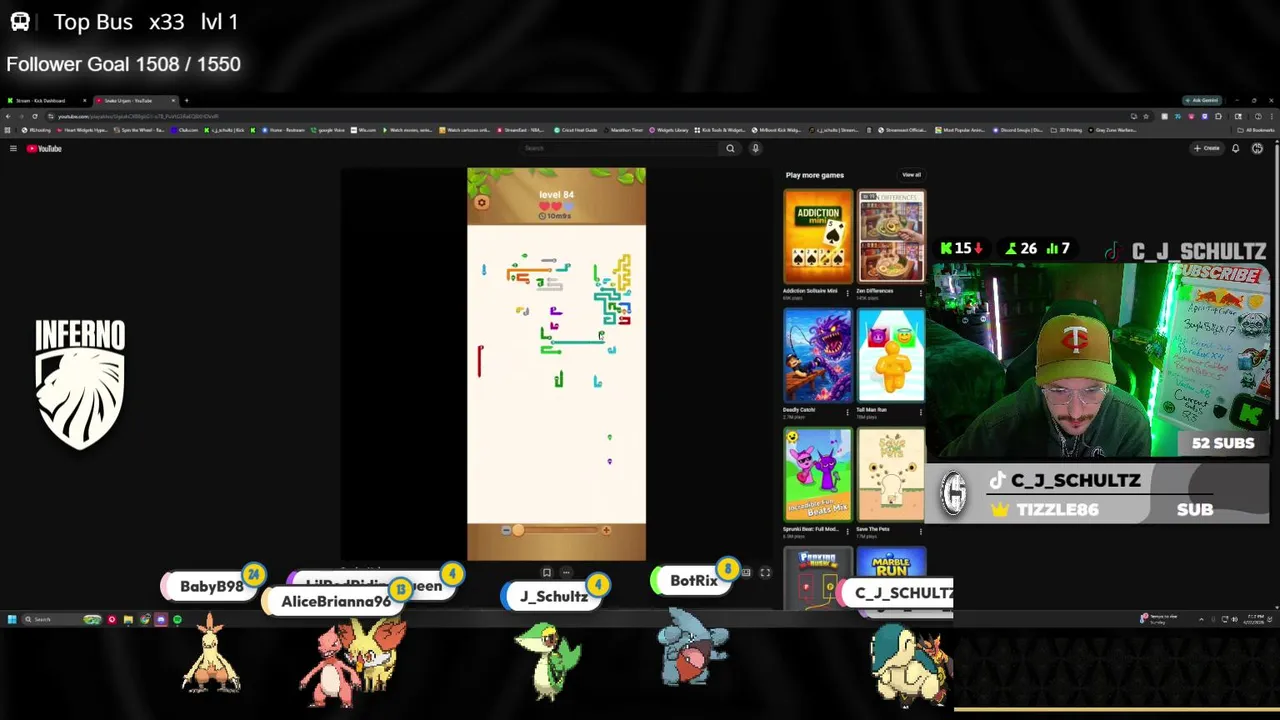Go to YouTube home via logo
The width and height of the screenshot is (1280, 720).
coord(44,148)
